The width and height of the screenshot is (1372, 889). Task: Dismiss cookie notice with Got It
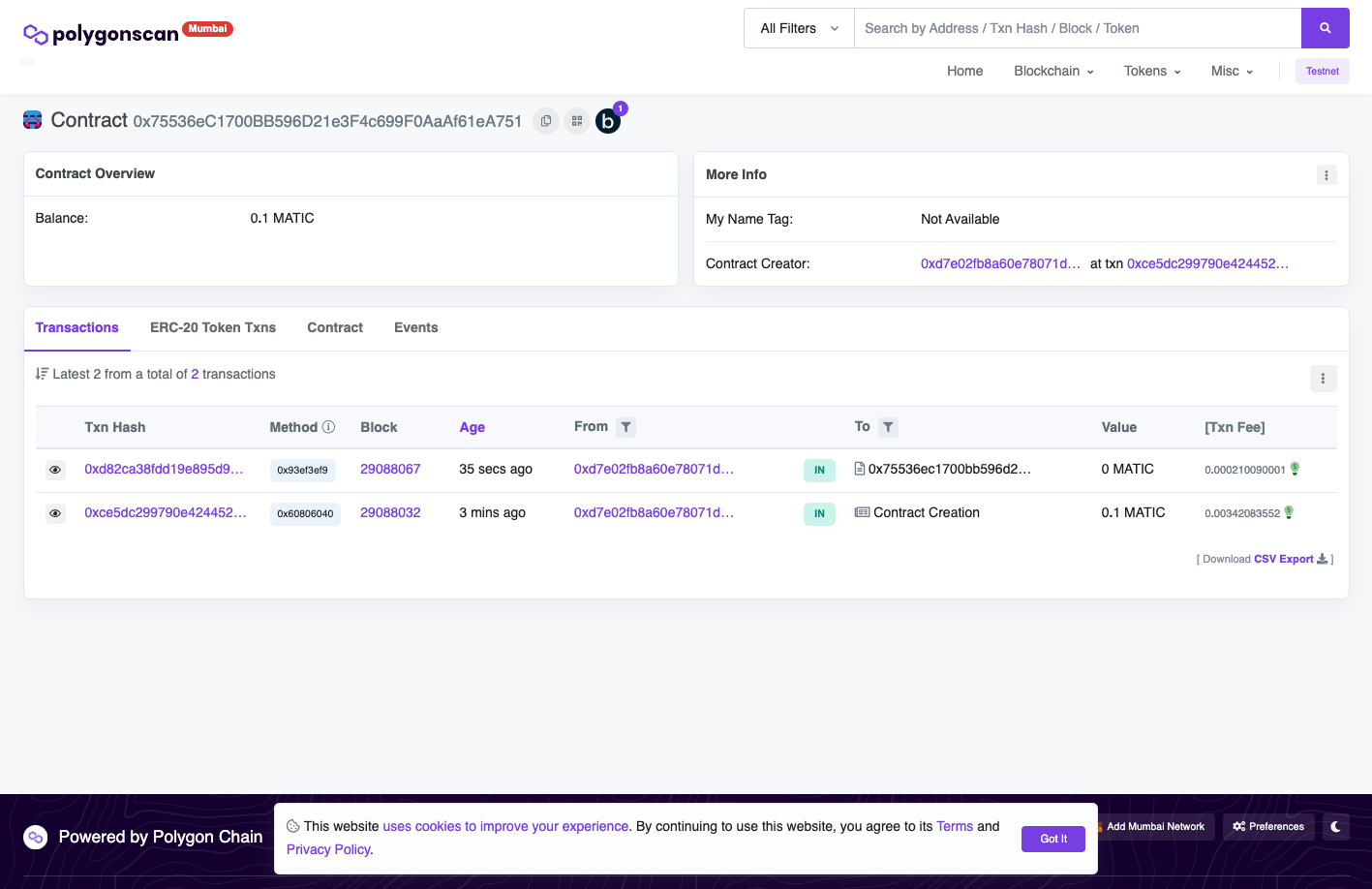[1053, 839]
